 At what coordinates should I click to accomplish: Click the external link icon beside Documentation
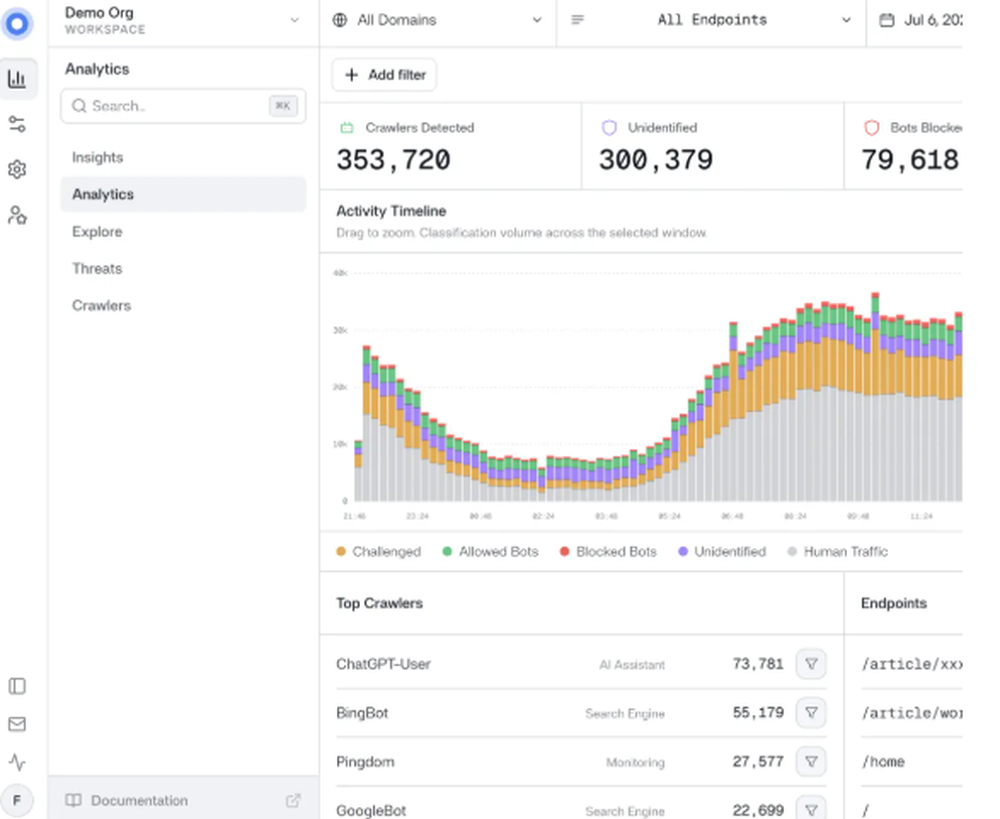[x=293, y=800]
